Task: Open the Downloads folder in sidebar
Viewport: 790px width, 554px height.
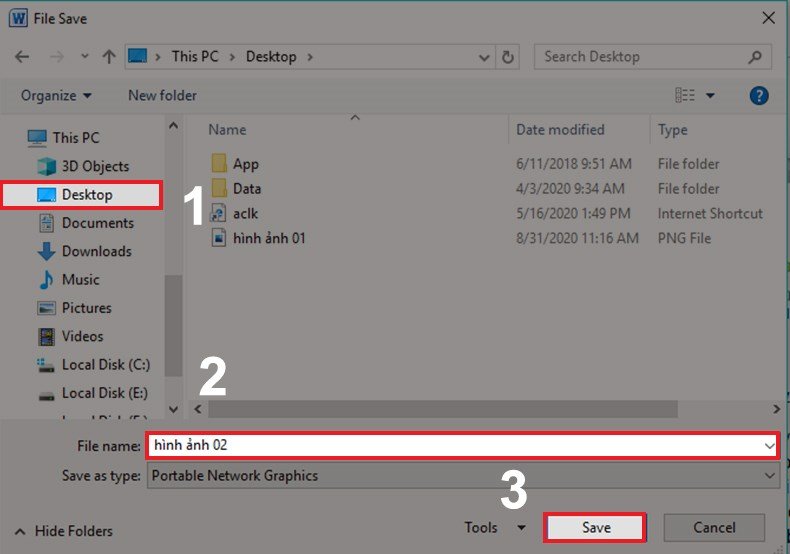Action: [x=96, y=251]
